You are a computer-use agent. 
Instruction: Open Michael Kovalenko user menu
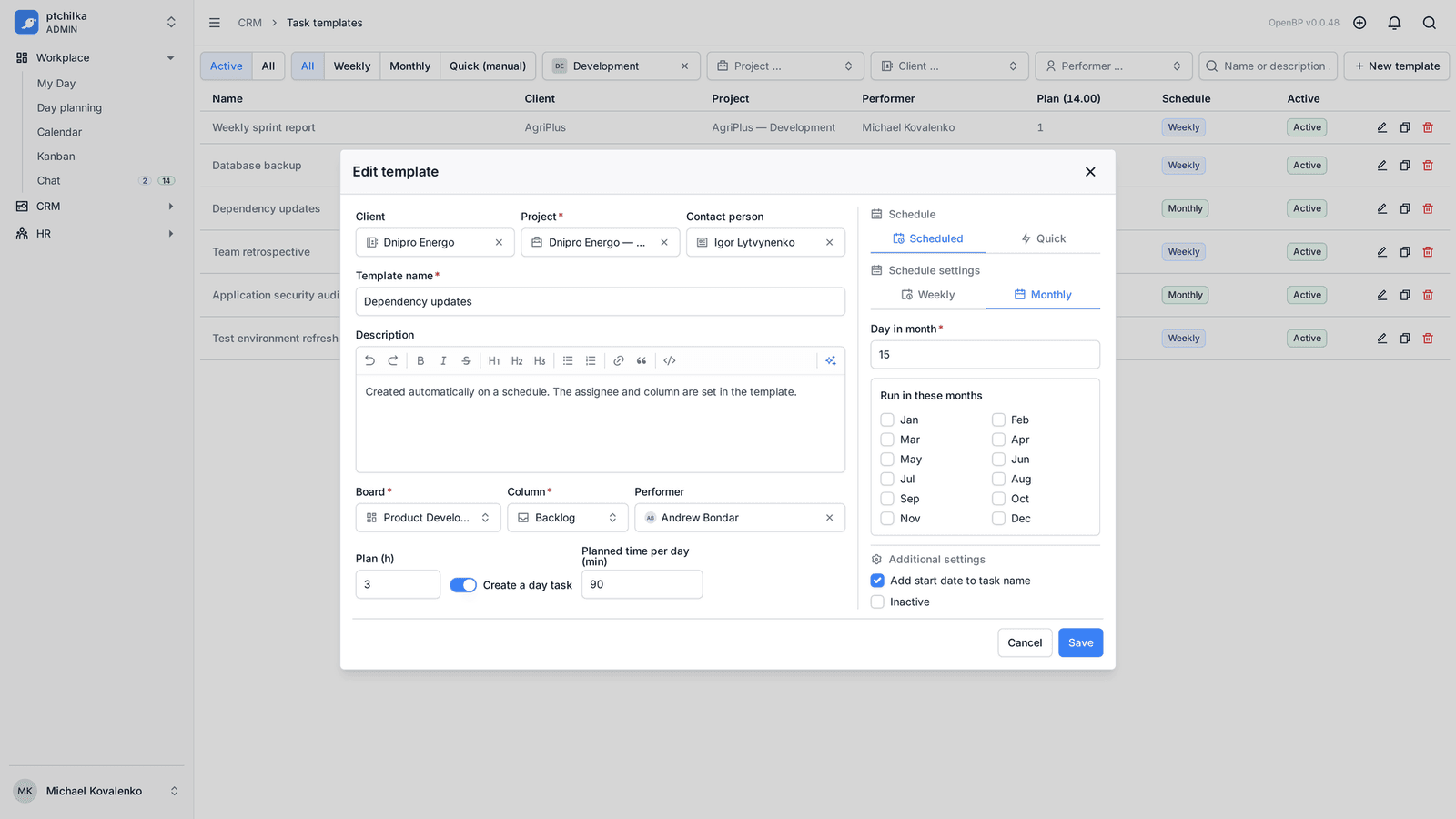pyautogui.click(x=96, y=791)
